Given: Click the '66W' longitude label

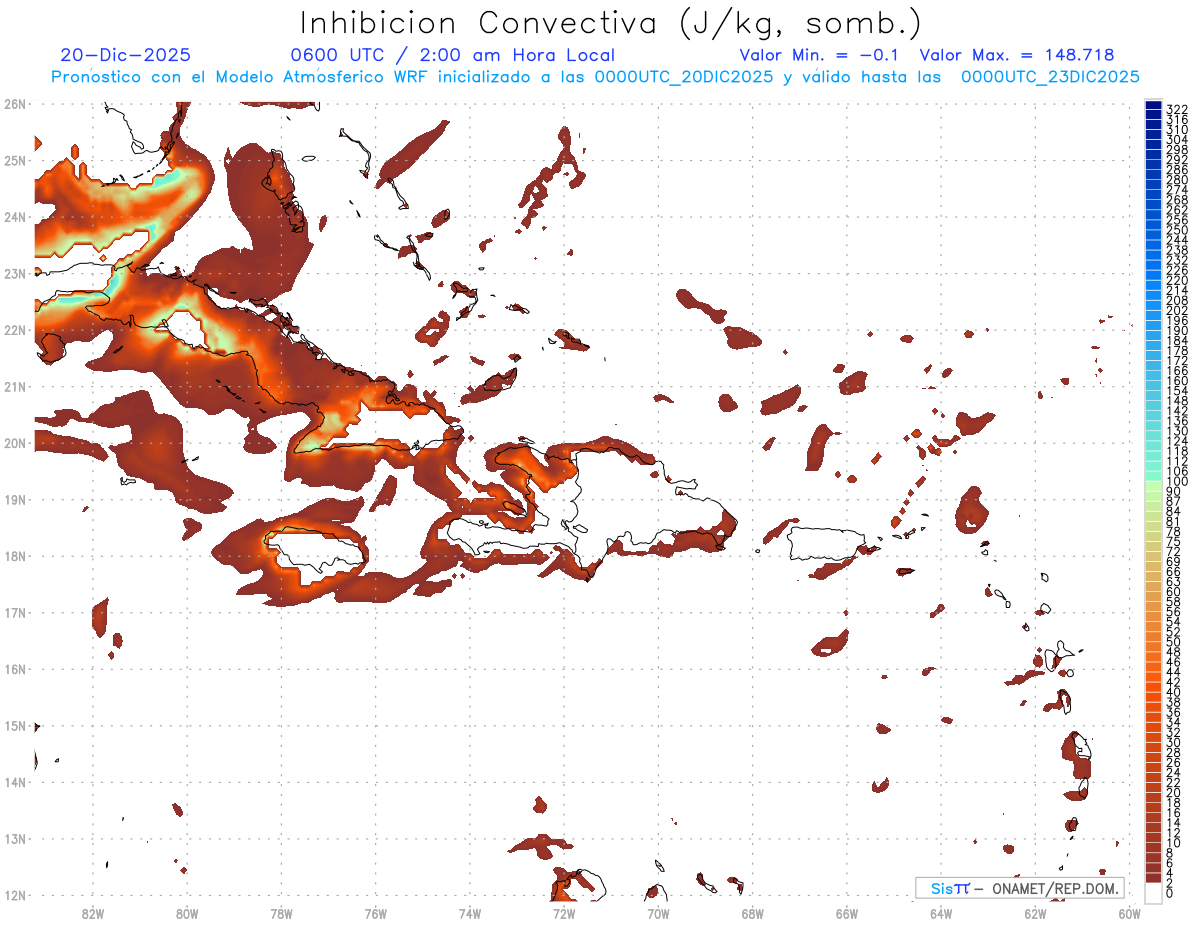Looking at the screenshot, I should coord(847,912).
